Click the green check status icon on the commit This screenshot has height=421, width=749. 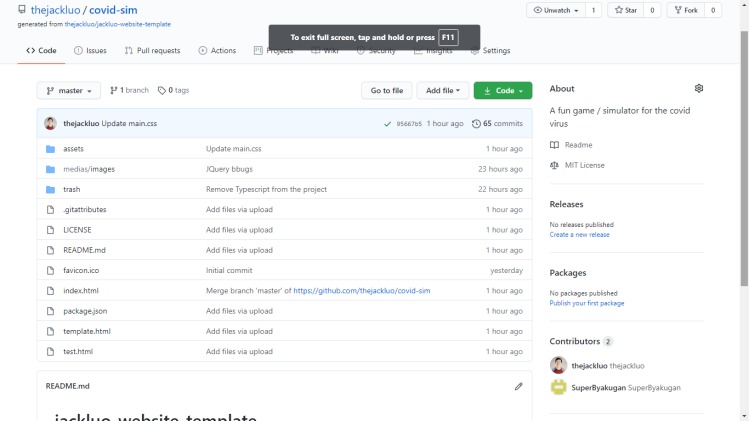click(x=387, y=124)
